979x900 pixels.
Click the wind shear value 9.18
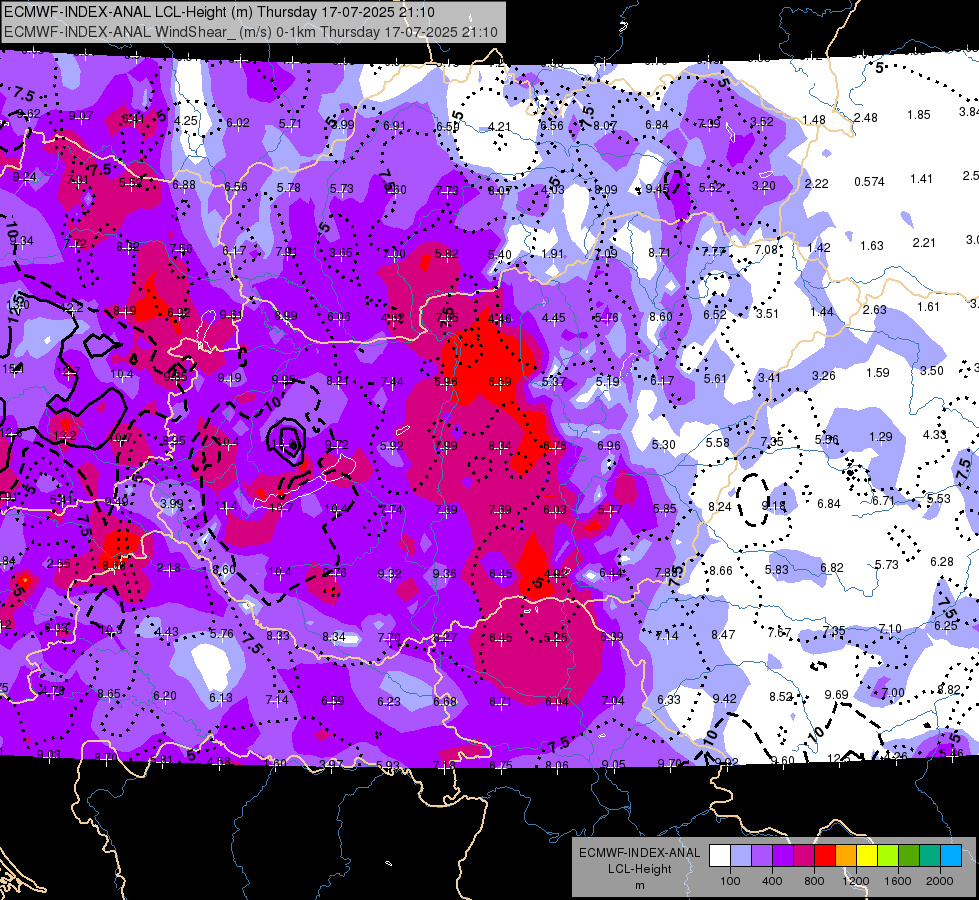774,506
